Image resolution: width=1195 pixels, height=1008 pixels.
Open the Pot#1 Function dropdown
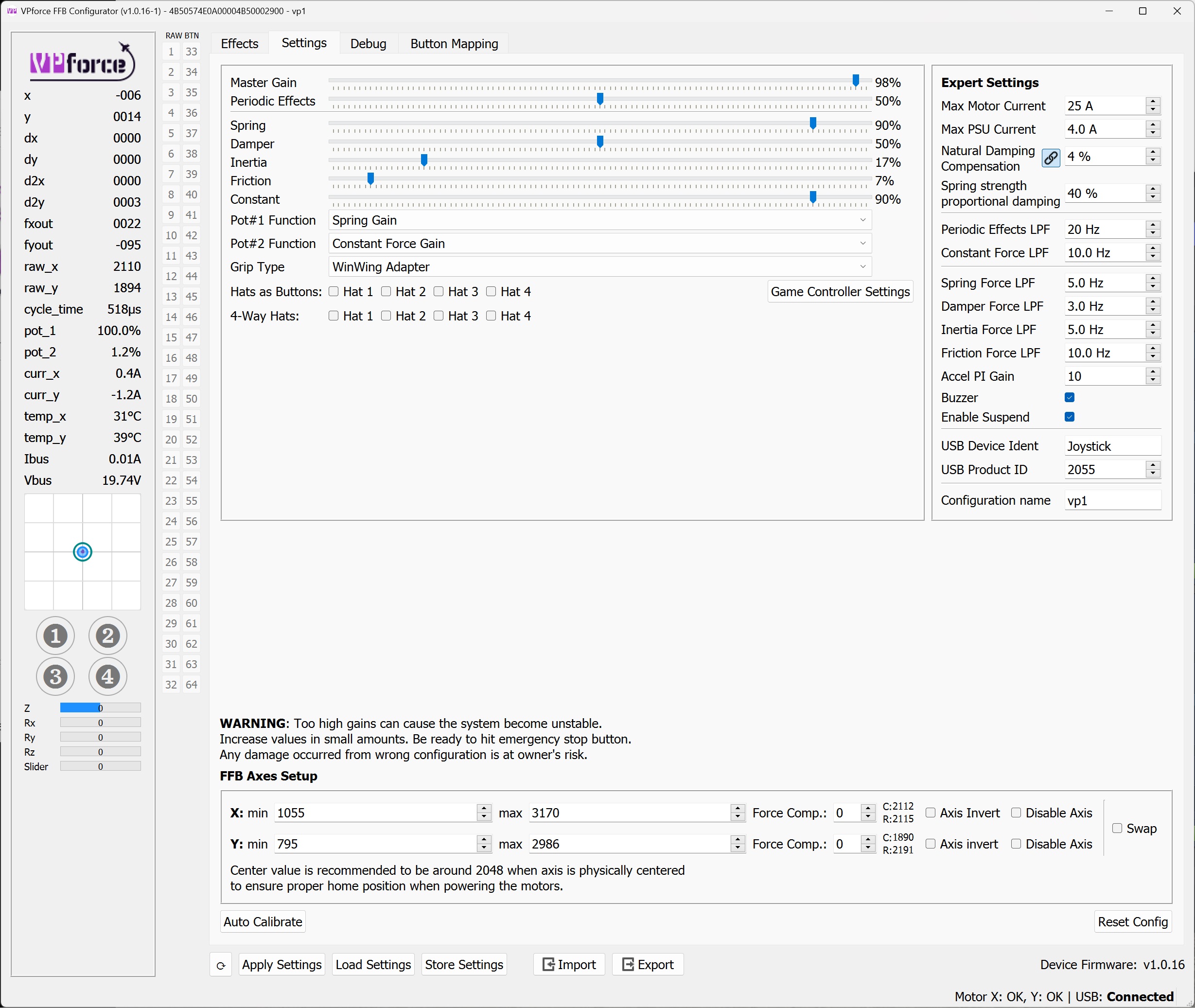click(600, 220)
